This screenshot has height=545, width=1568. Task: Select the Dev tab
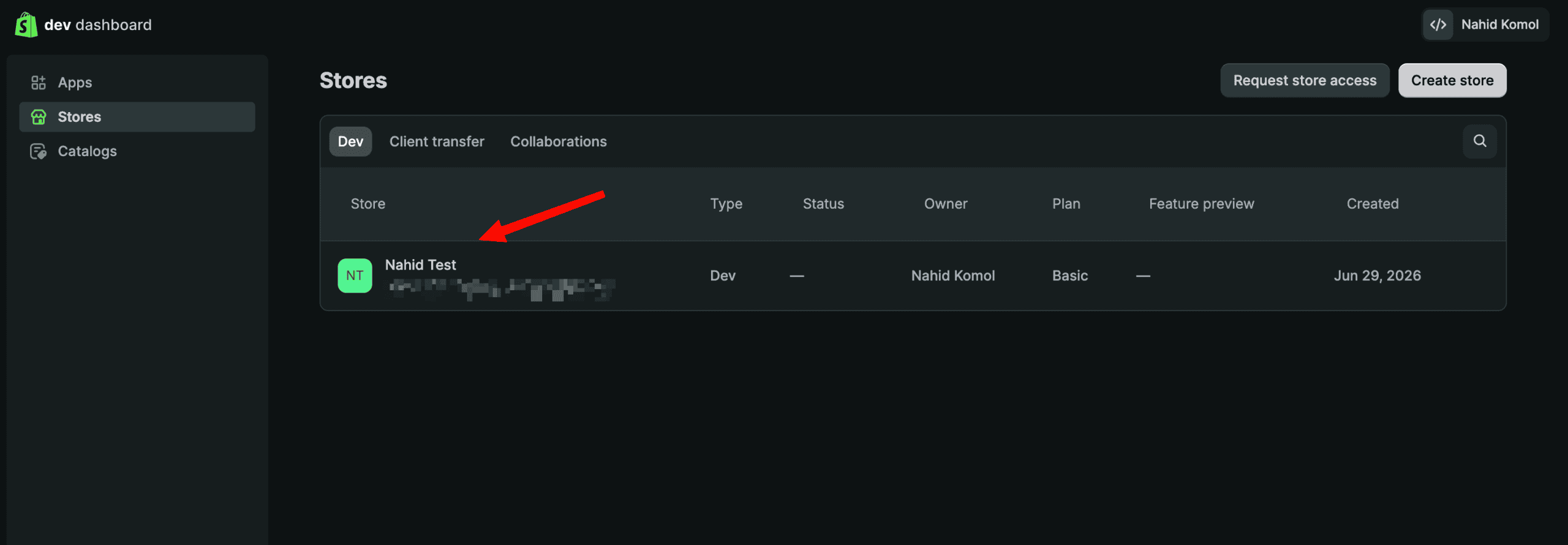350,141
